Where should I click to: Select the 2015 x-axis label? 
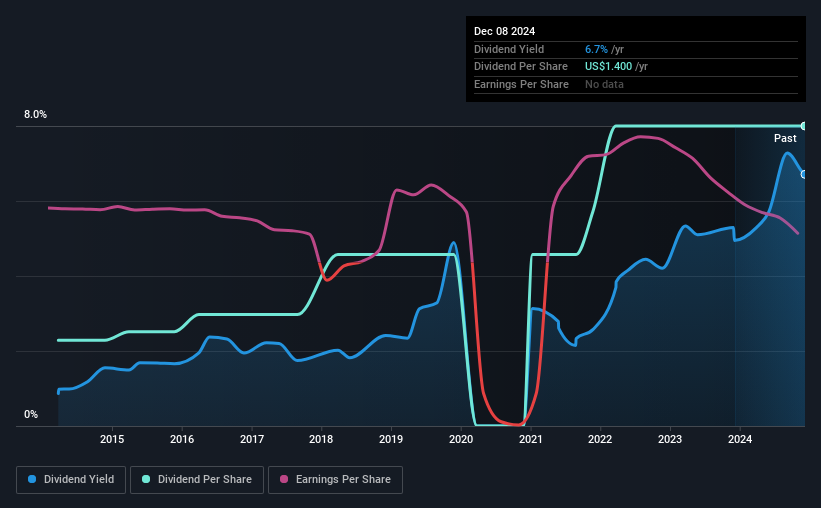point(112,439)
